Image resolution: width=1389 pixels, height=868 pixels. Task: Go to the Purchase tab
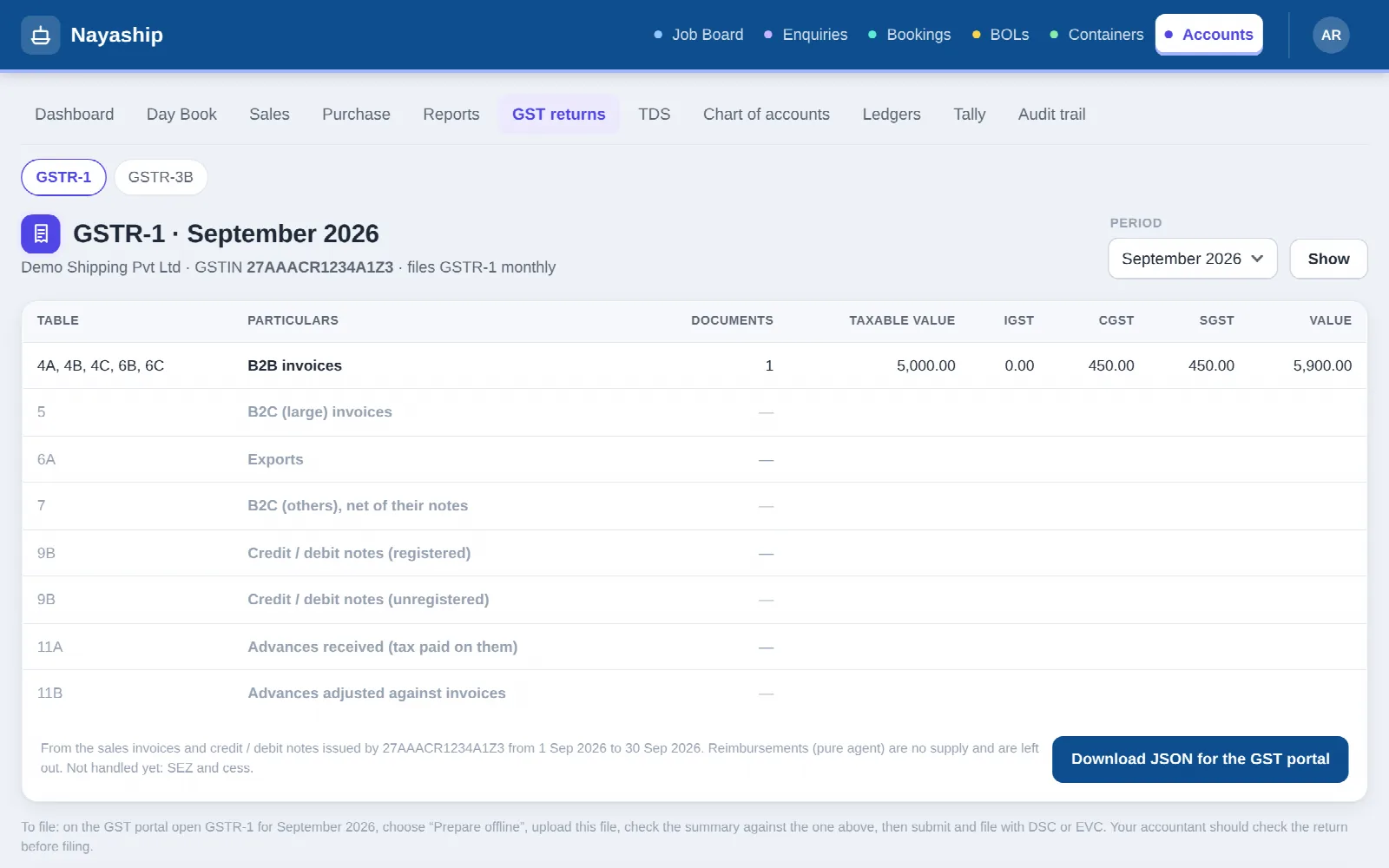click(x=356, y=115)
